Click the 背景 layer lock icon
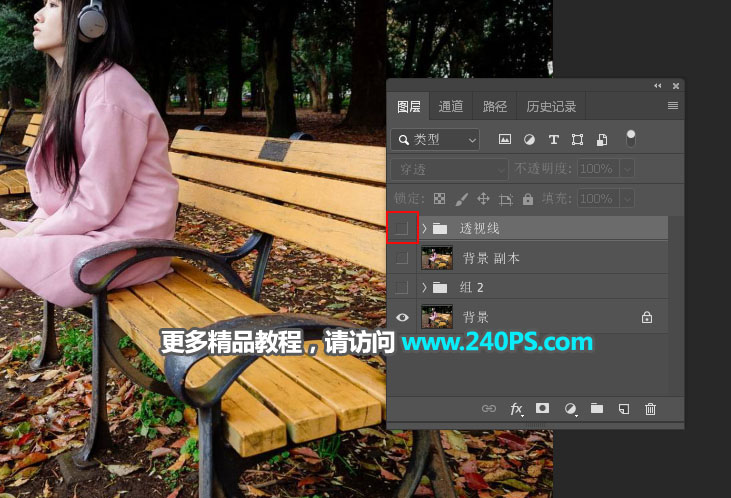The width and height of the screenshot is (731, 498). [647, 317]
